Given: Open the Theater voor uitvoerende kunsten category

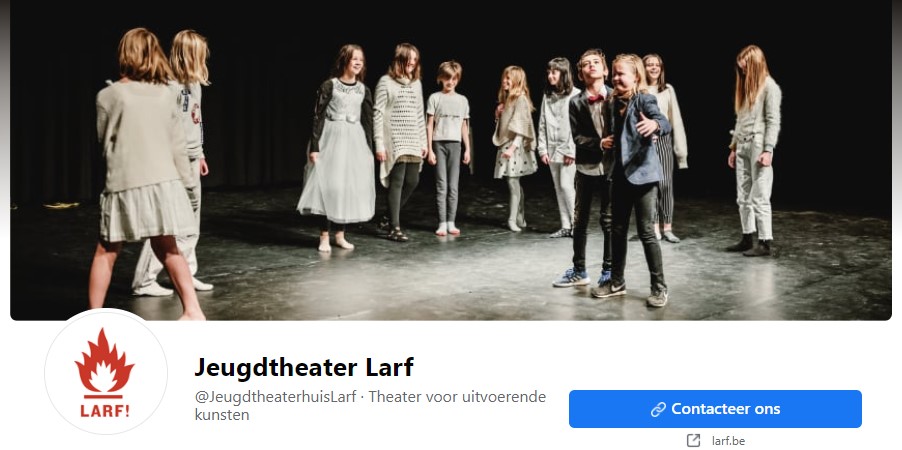Looking at the screenshot, I should [370, 406].
